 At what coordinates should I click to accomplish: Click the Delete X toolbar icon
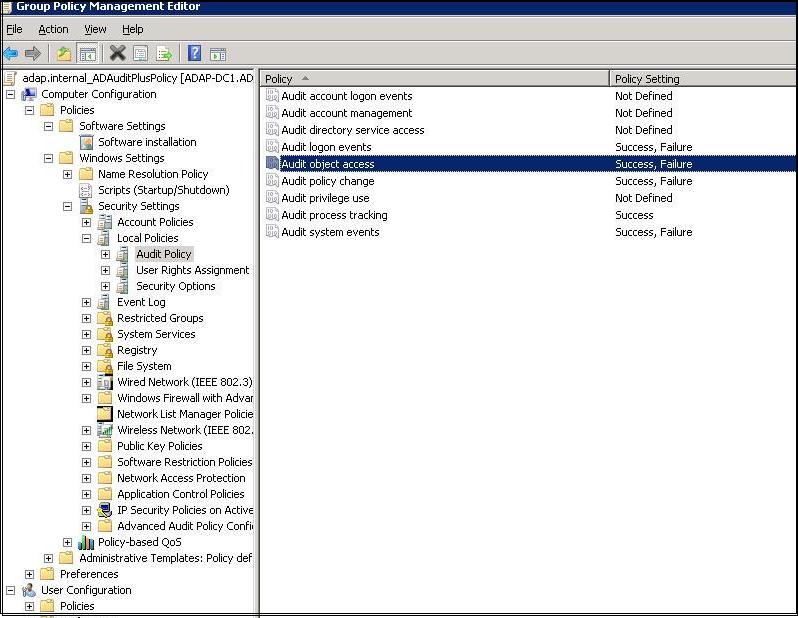tap(118, 53)
